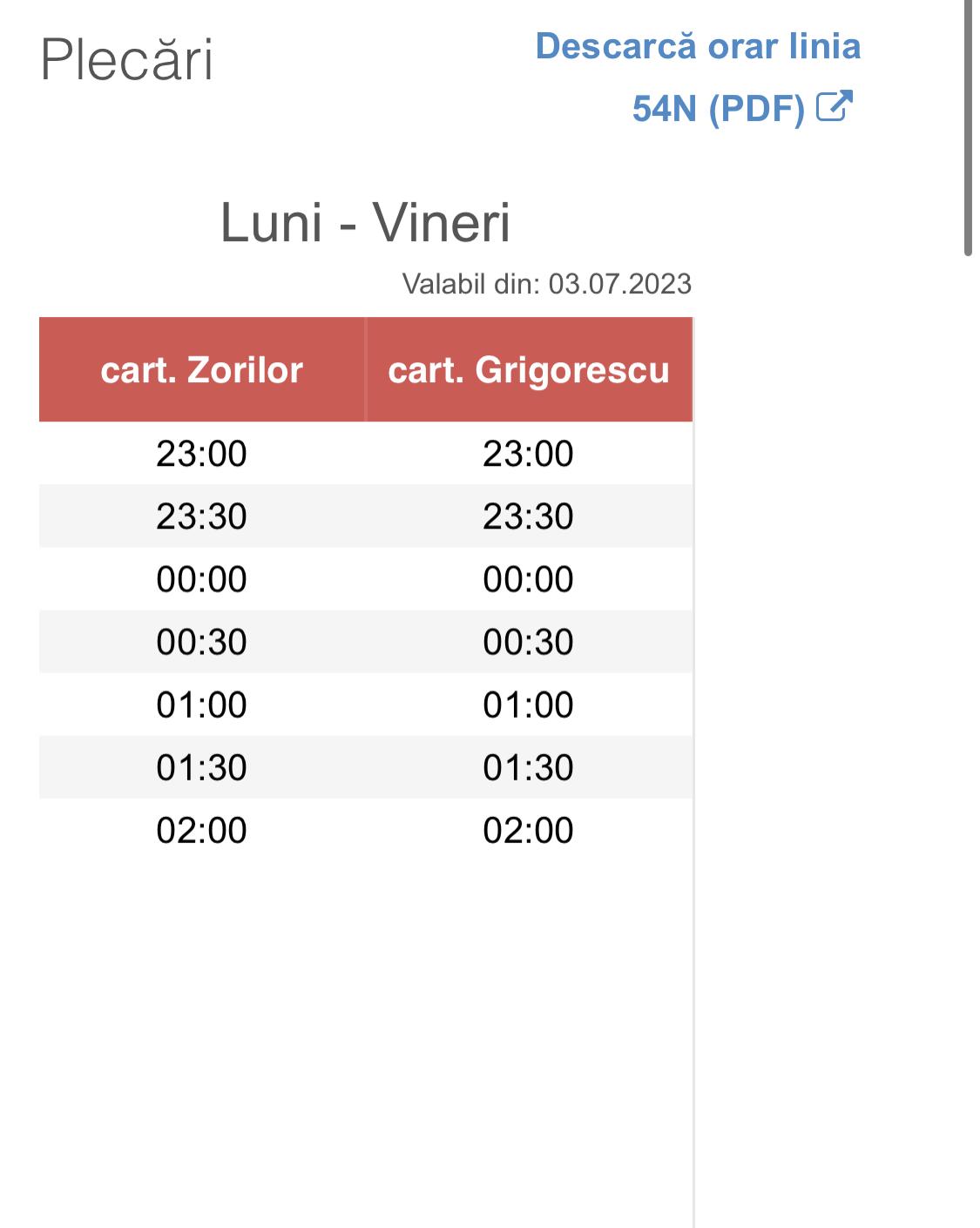Select the 23:00 departure under cart. Grigorescu

coord(529,454)
